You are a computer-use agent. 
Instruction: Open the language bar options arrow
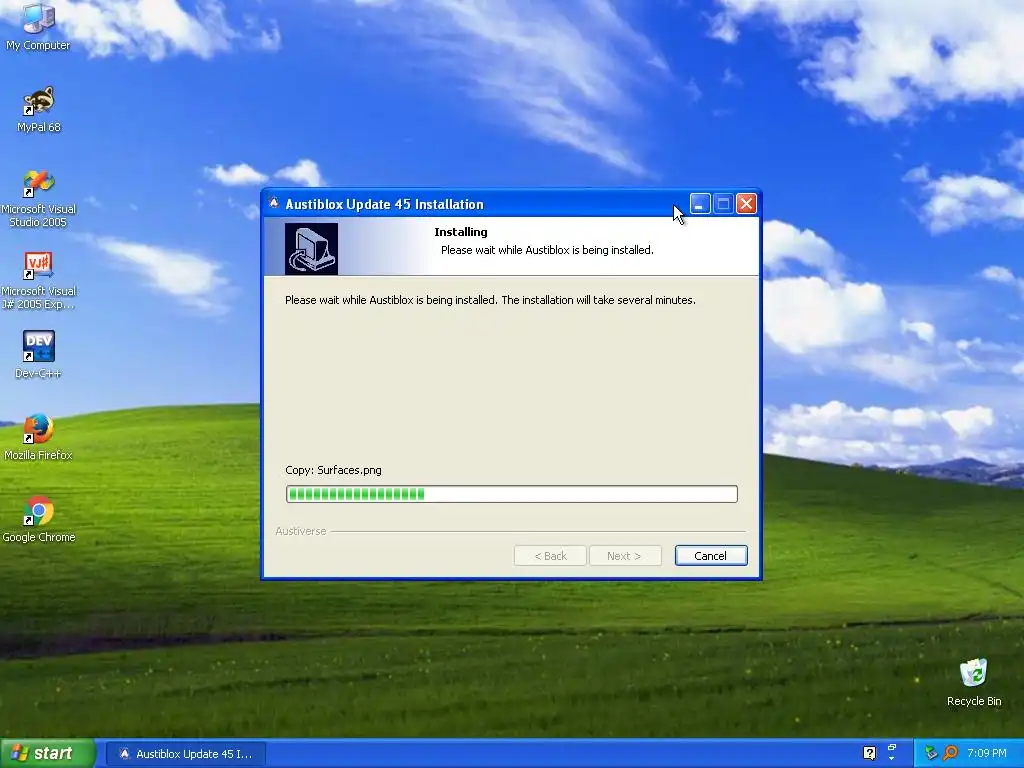pos(891,759)
